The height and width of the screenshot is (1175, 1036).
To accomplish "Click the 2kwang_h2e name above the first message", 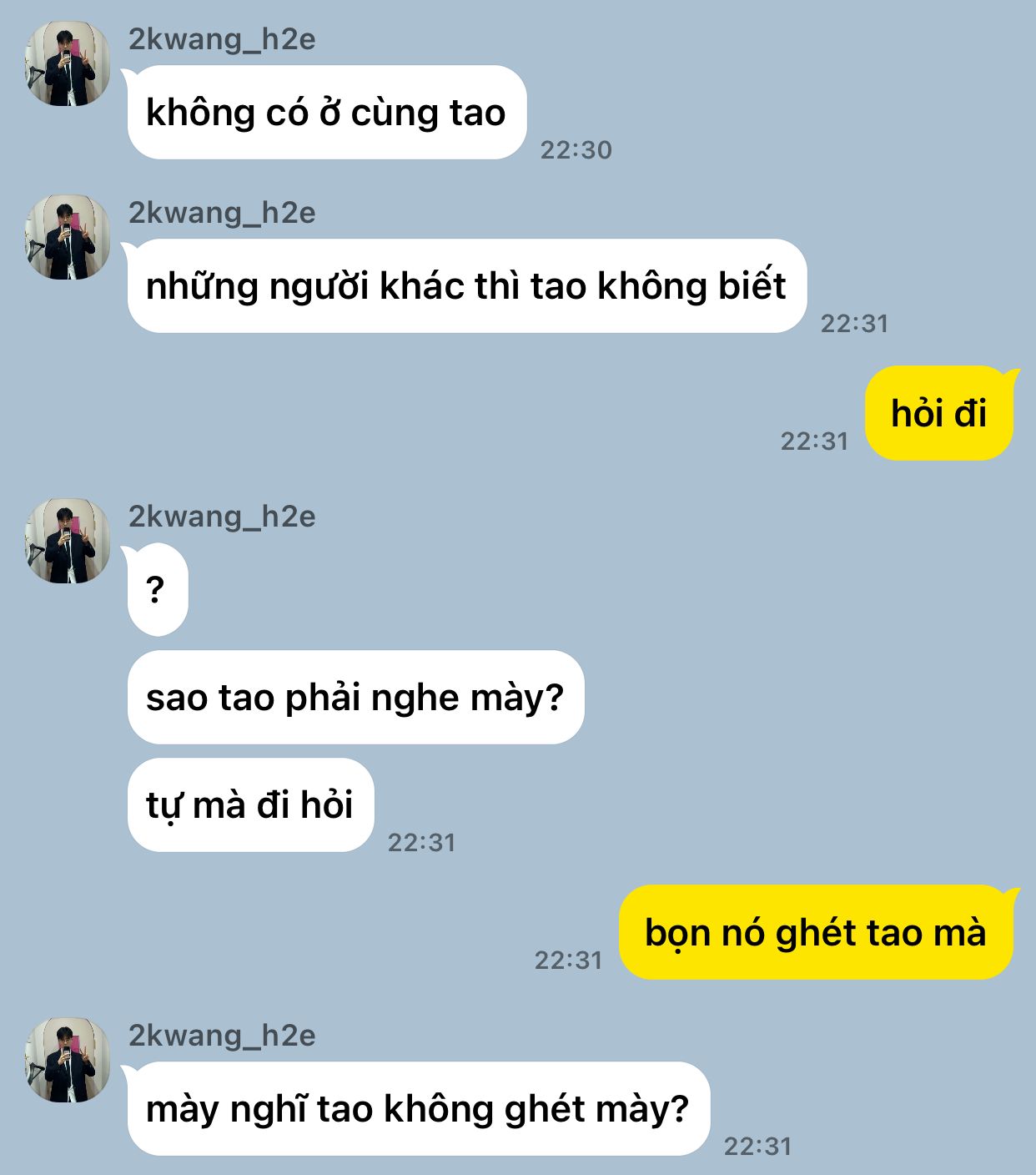I will point(222,39).
